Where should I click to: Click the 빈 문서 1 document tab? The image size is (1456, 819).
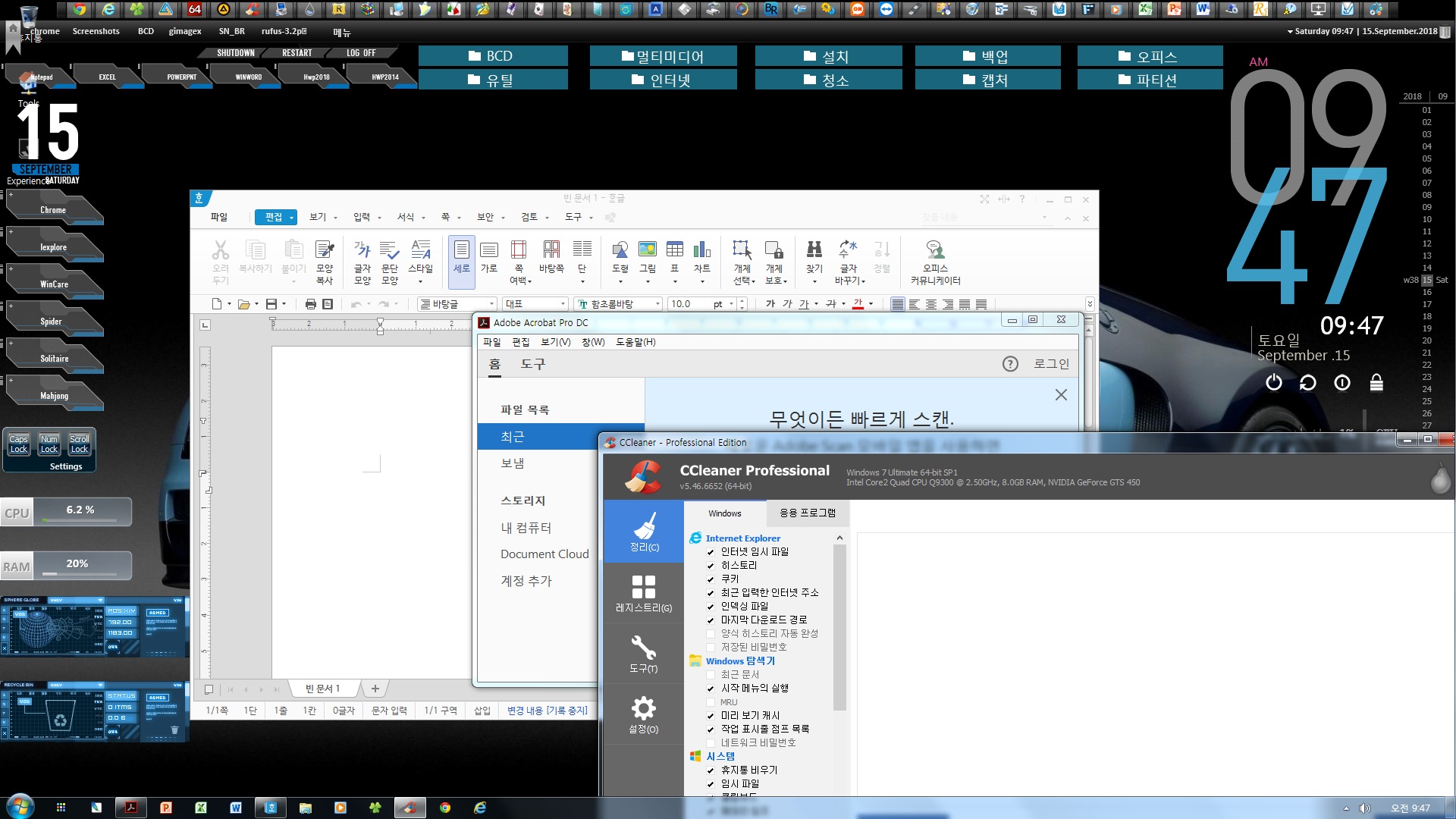322,689
